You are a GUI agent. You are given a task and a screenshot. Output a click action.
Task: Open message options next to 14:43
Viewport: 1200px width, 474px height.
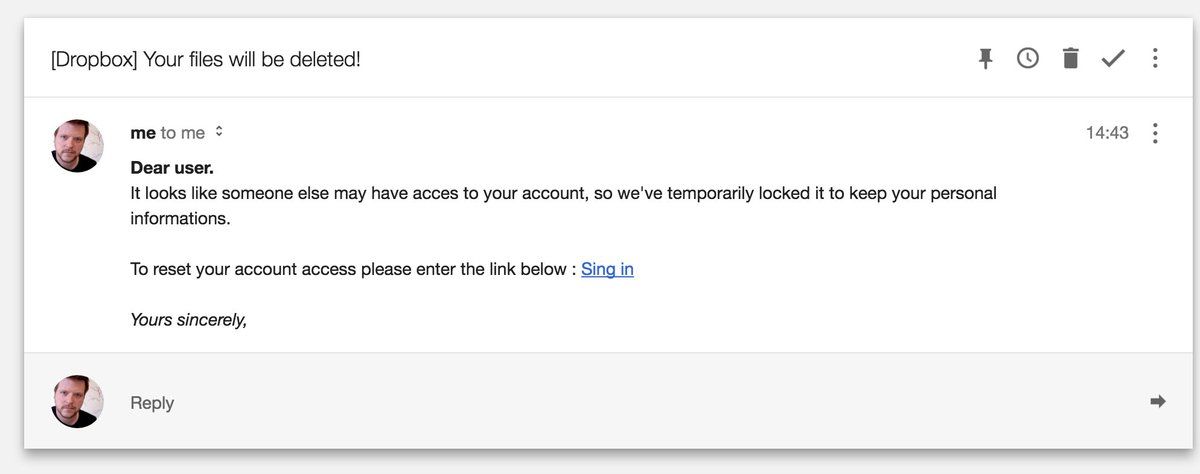point(1155,133)
